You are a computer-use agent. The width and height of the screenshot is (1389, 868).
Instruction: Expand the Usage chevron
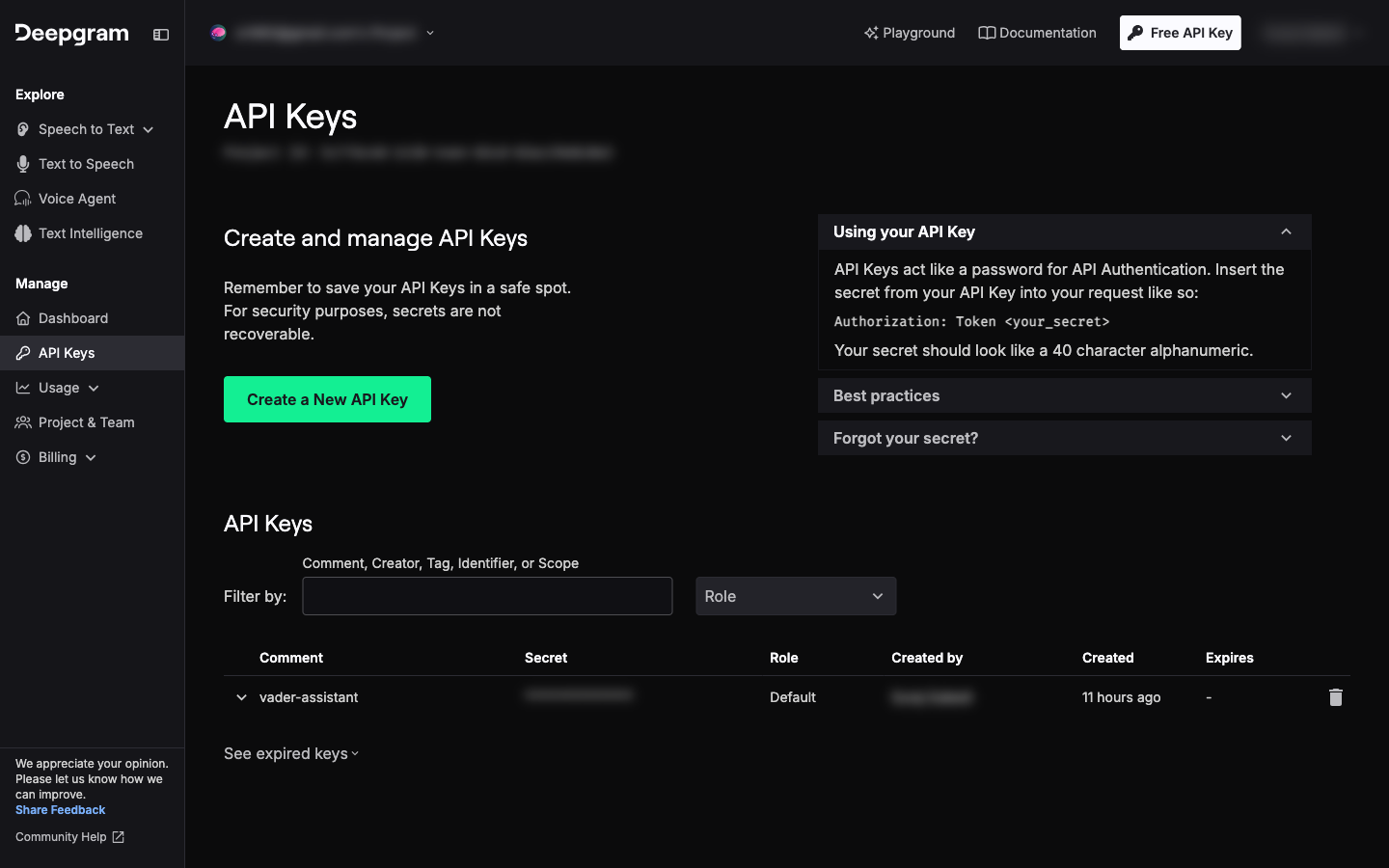[x=94, y=388]
